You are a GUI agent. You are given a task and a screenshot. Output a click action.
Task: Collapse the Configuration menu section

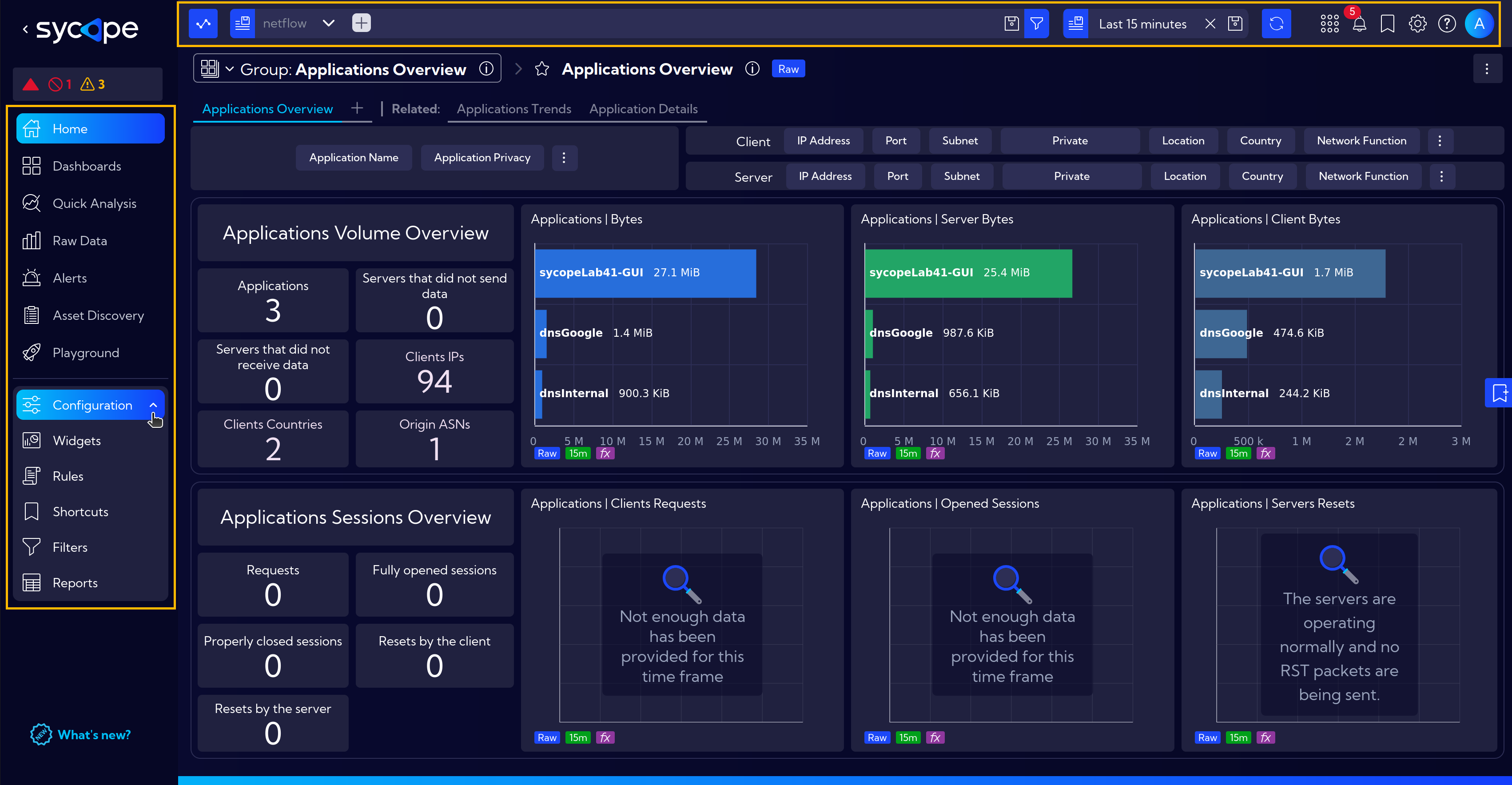pos(153,405)
